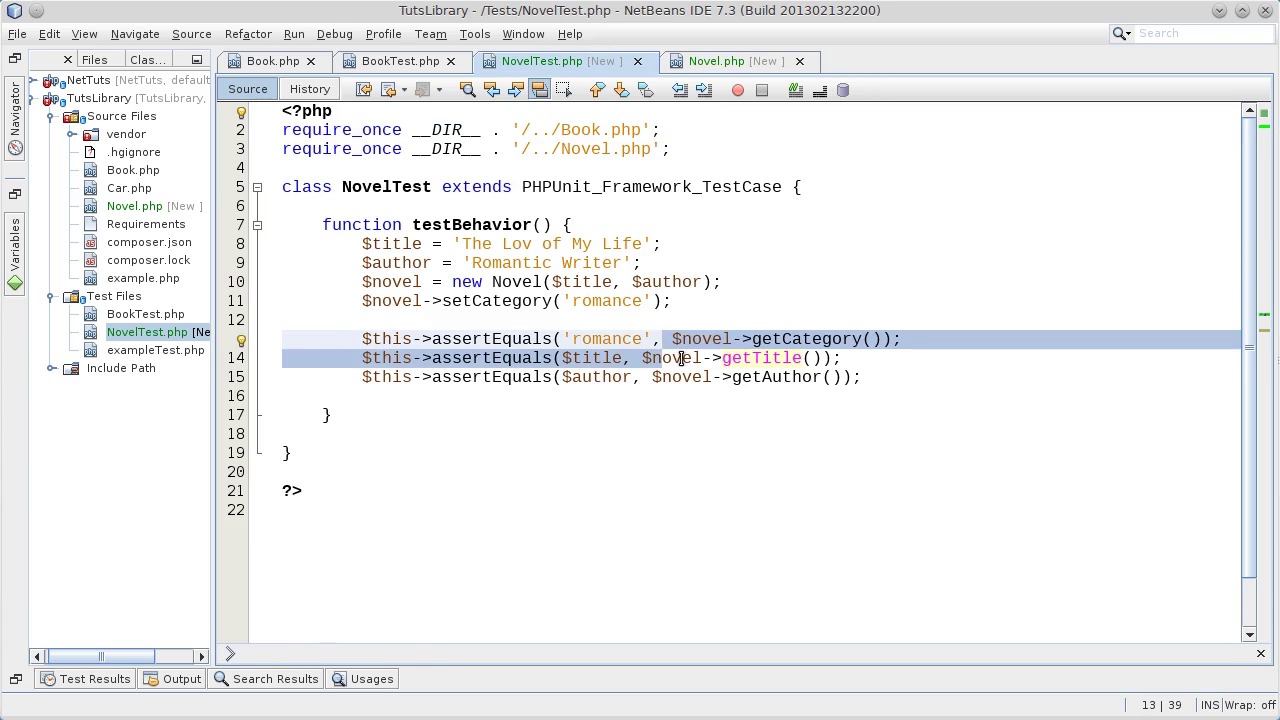Click the green Comment icon in editor toolbar

click(x=796, y=90)
